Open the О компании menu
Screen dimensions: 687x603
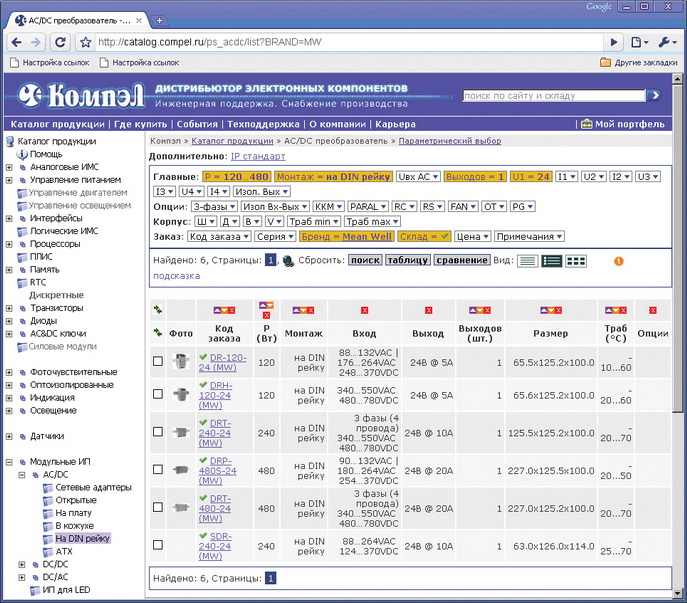[x=337, y=124]
